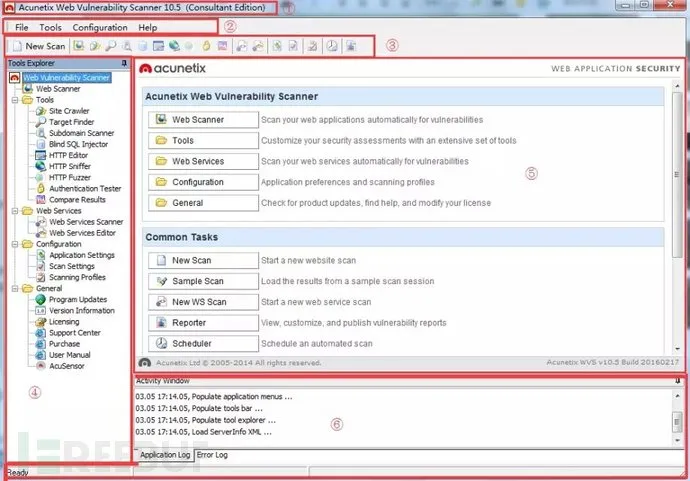Screen dimensions: 690x481
Task: Select Program Updates in the tree
Action: [78, 299]
